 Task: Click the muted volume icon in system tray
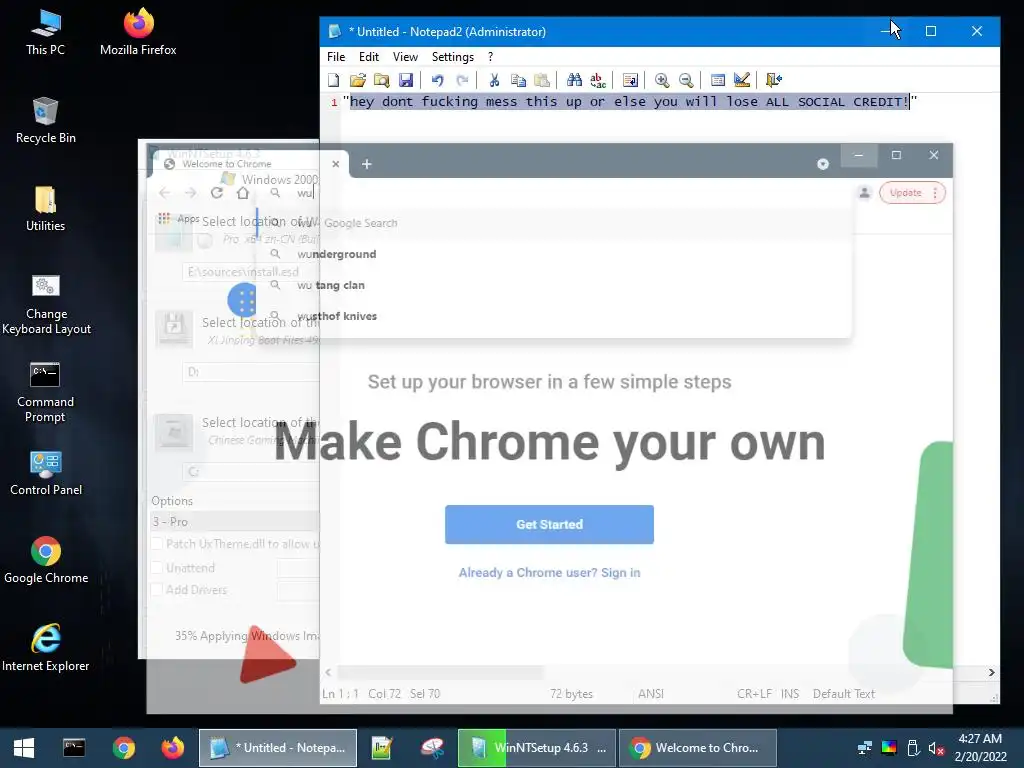[x=936, y=748]
